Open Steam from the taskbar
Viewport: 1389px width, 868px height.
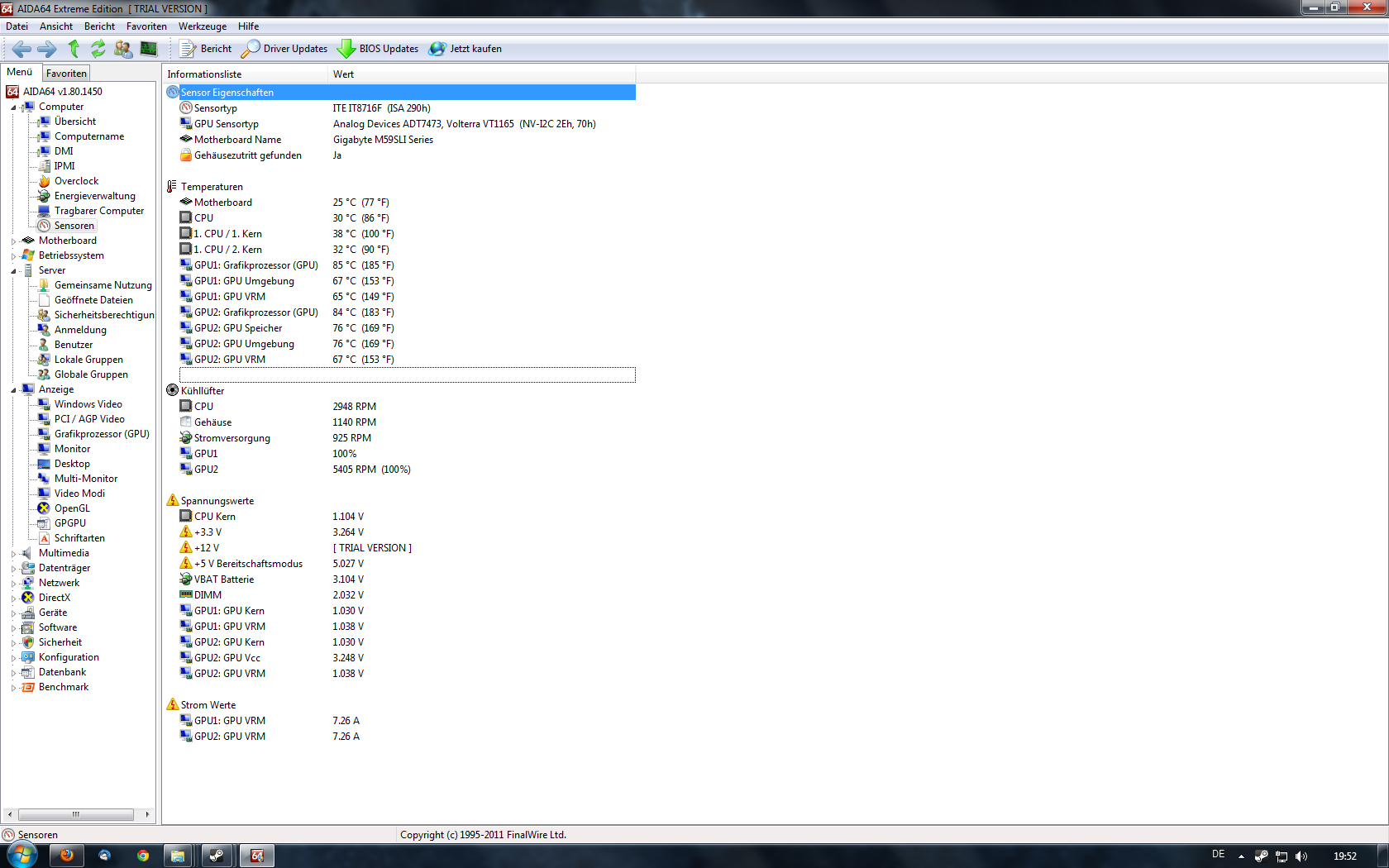coord(217,856)
